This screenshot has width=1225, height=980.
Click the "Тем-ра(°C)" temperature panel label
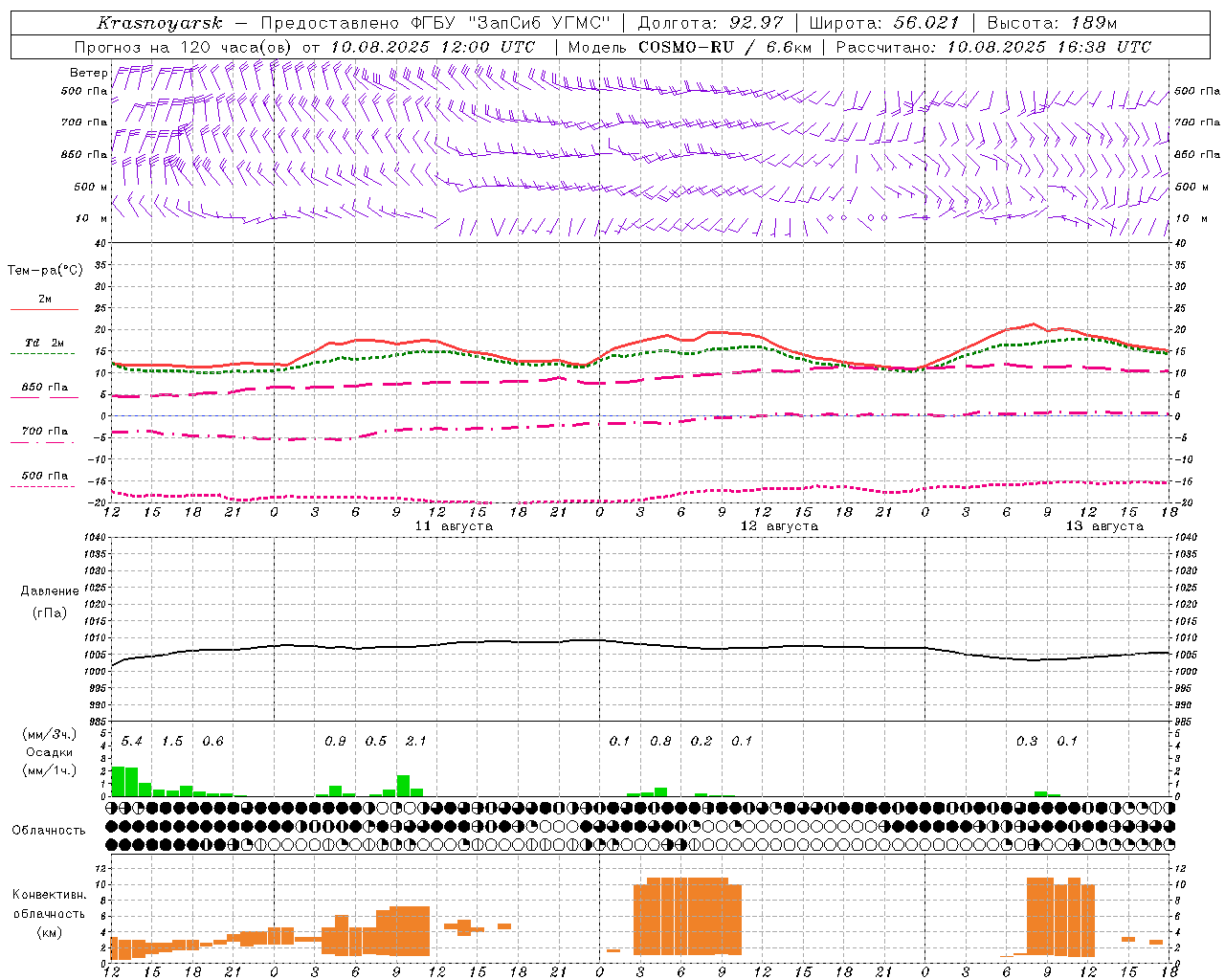(x=45, y=271)
